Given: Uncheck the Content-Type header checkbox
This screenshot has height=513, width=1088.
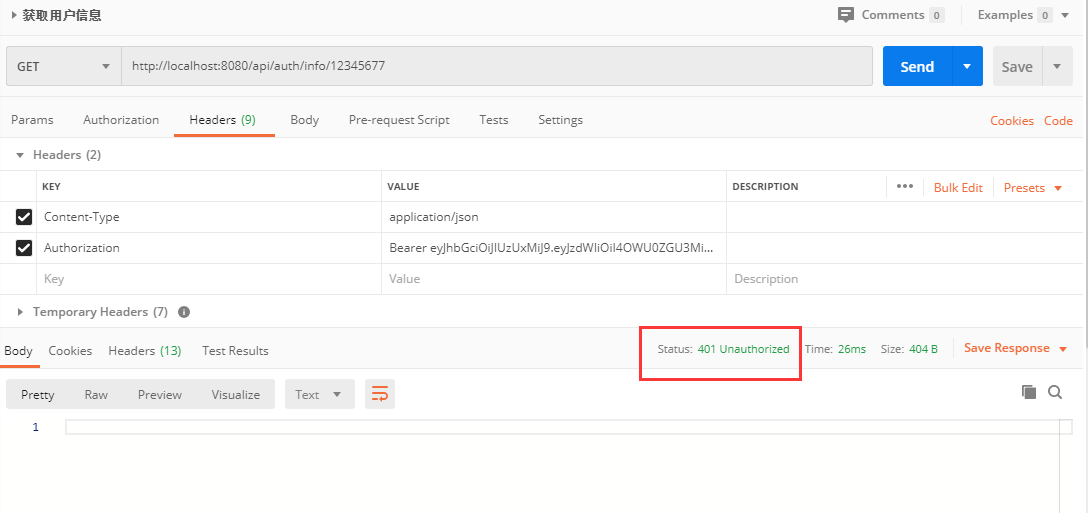Looking at the screenshot, I should point(24,217).
